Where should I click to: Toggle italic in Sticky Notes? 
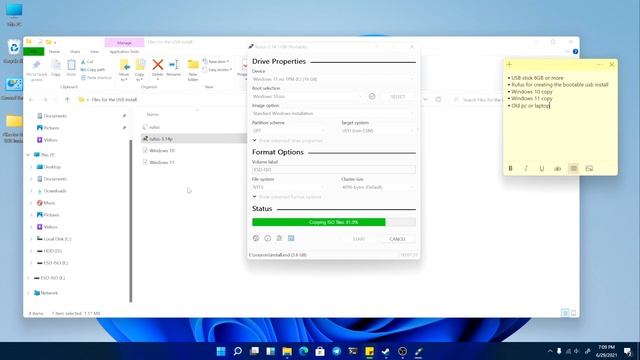click(x=526, y=168)
